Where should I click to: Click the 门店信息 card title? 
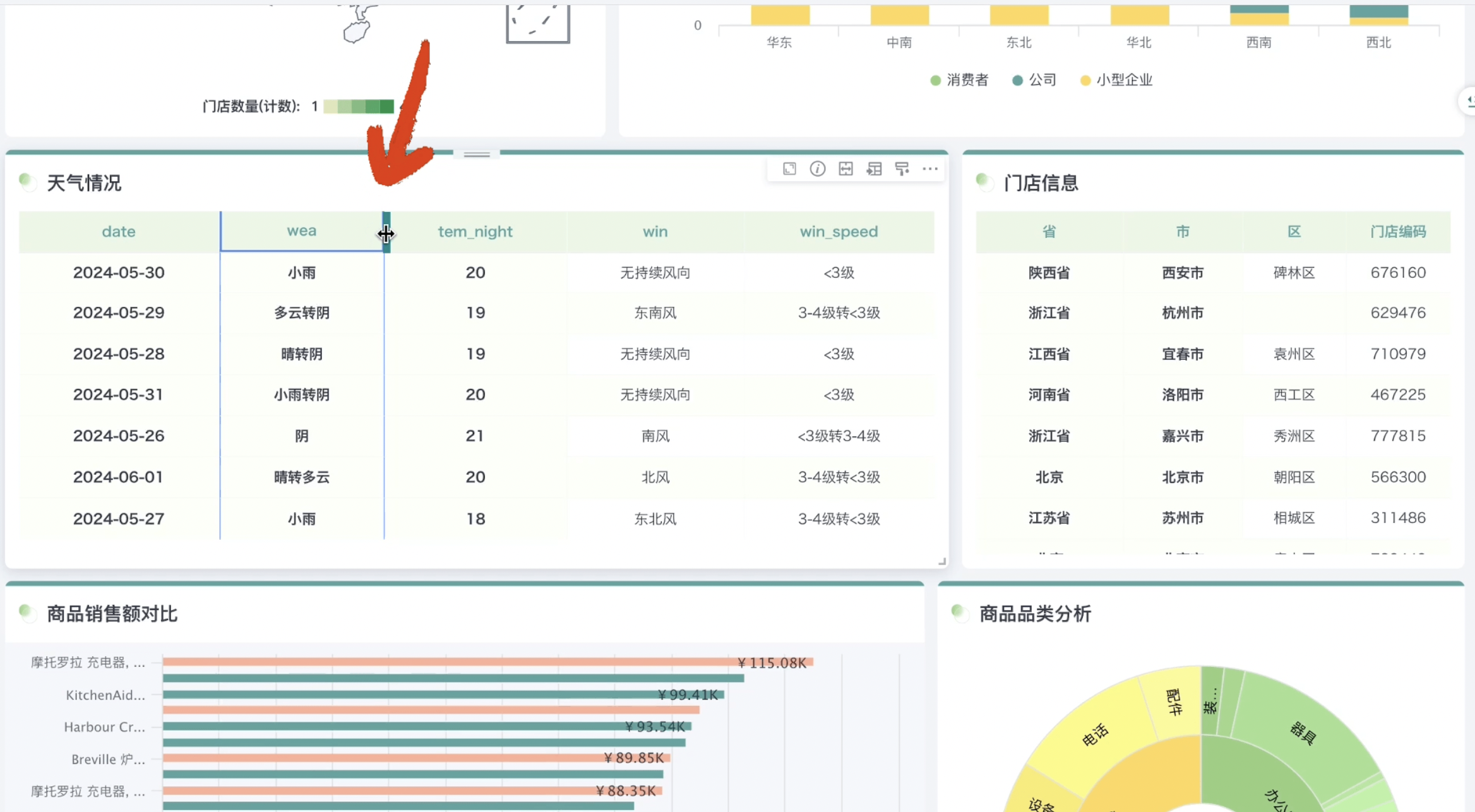coord(1041,183)
